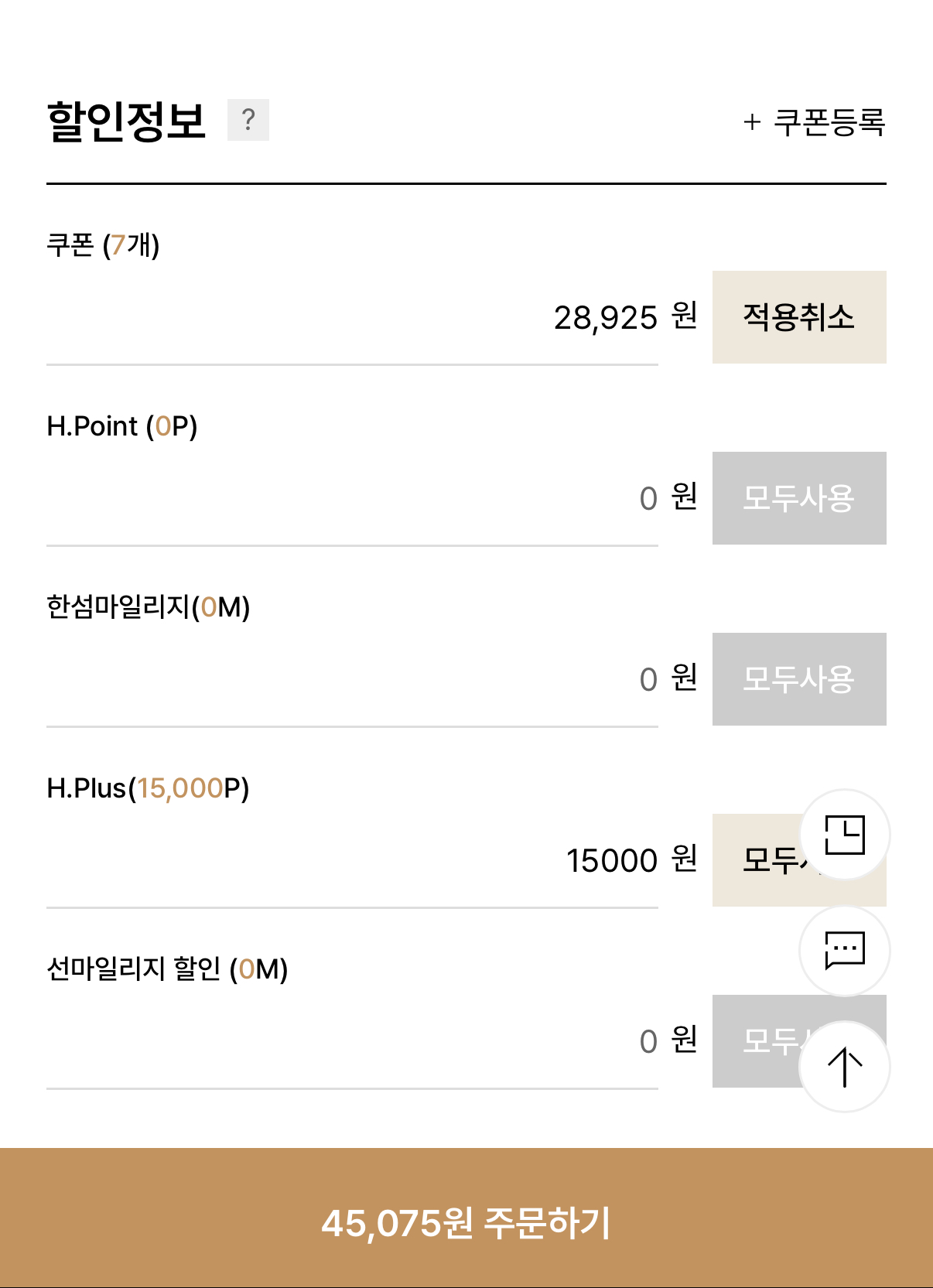
Task: Use all 한섬마일리지 with its 모두사용 button
Action: 798,679
